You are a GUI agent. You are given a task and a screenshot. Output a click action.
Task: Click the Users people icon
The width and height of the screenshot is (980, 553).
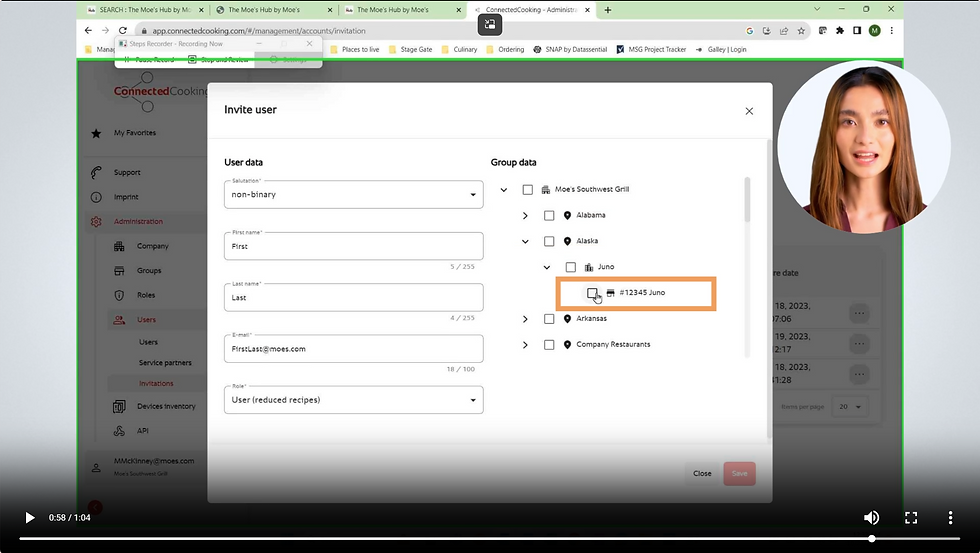[x=119, y=320]
